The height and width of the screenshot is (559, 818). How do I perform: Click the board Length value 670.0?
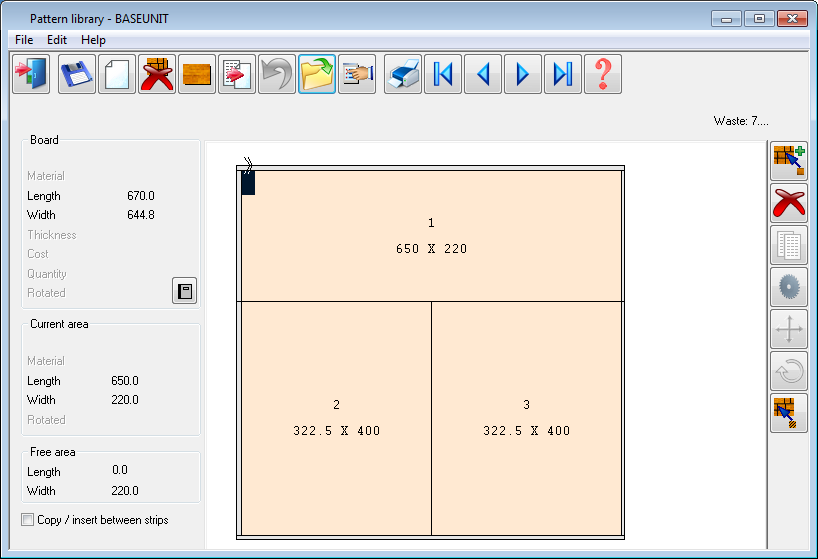tap(141, 196)
